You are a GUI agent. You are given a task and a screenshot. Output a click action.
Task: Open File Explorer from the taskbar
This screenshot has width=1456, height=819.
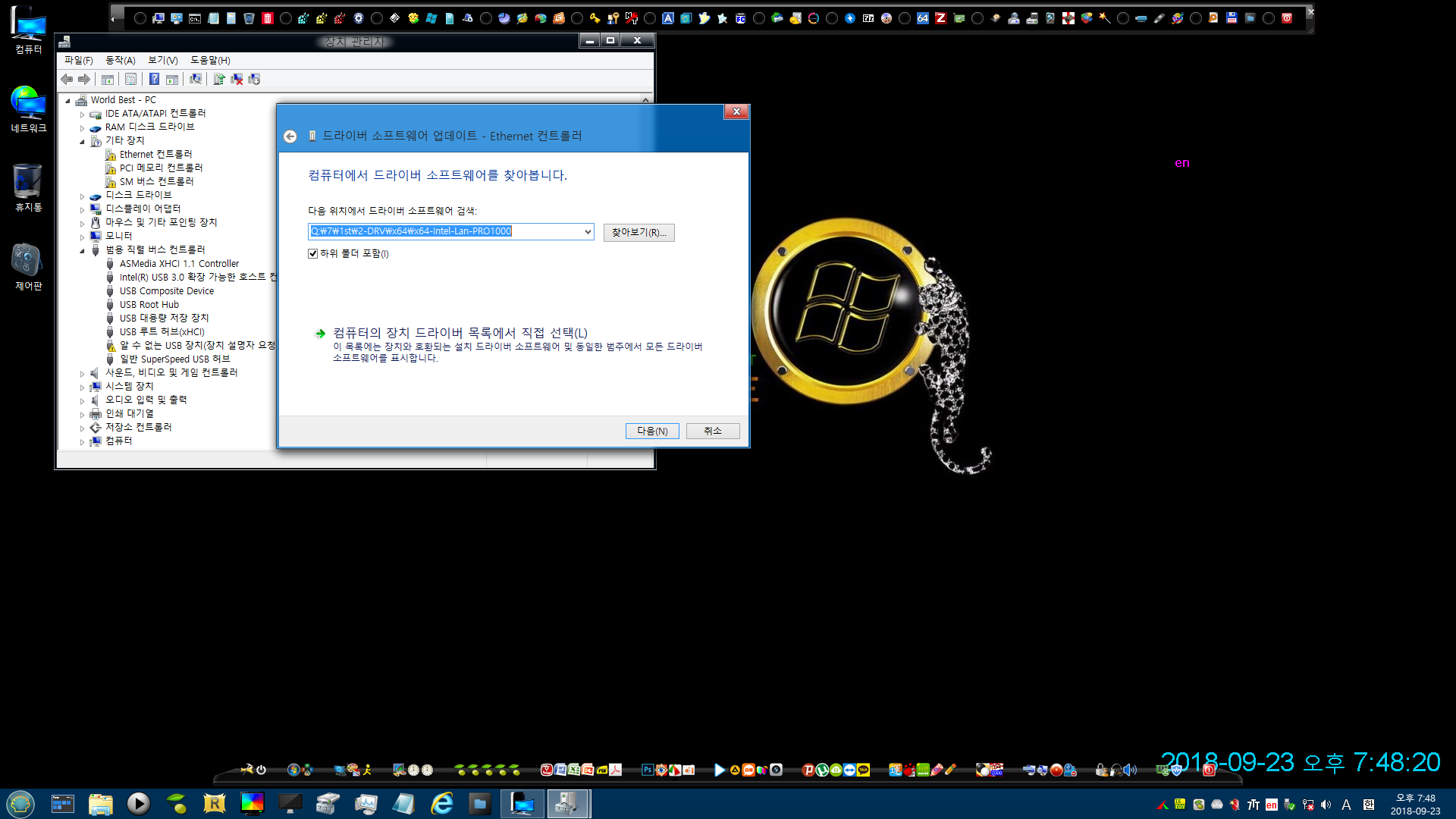point(100,803)
